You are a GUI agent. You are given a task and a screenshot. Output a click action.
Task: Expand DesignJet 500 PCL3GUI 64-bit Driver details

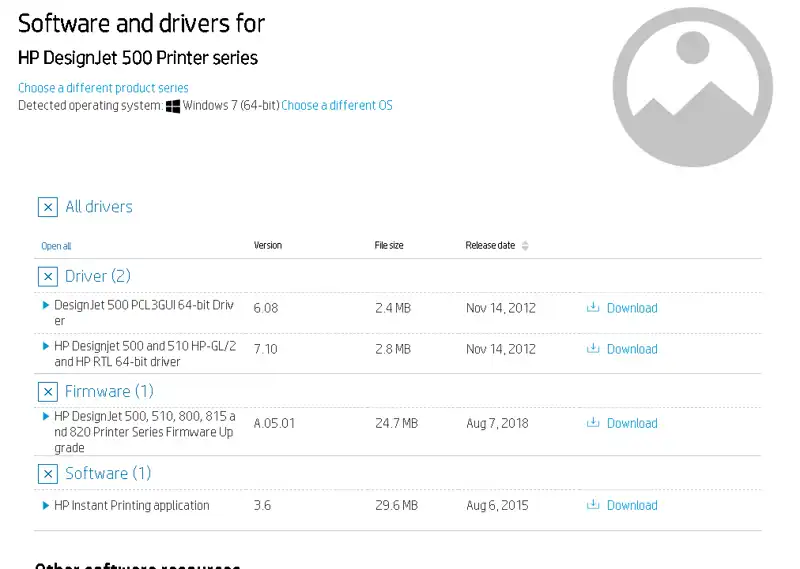click(x=46, y=305)
